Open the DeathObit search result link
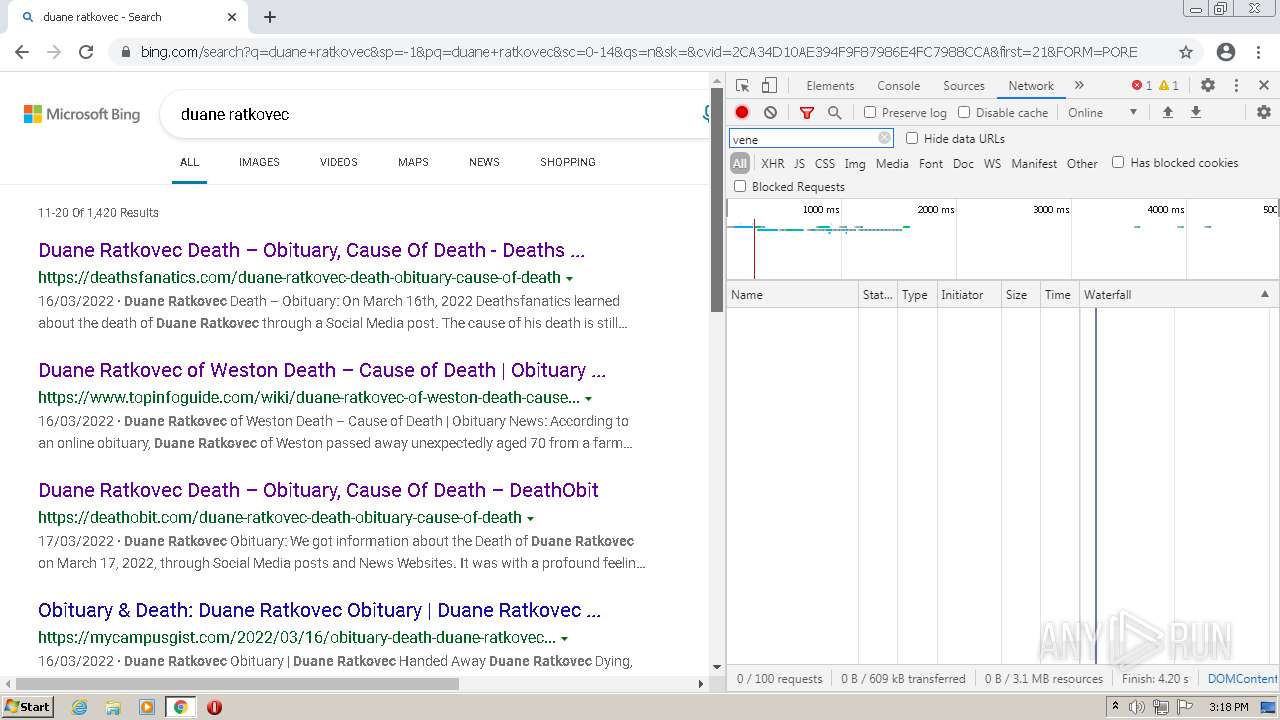 [x=318, y=490]
